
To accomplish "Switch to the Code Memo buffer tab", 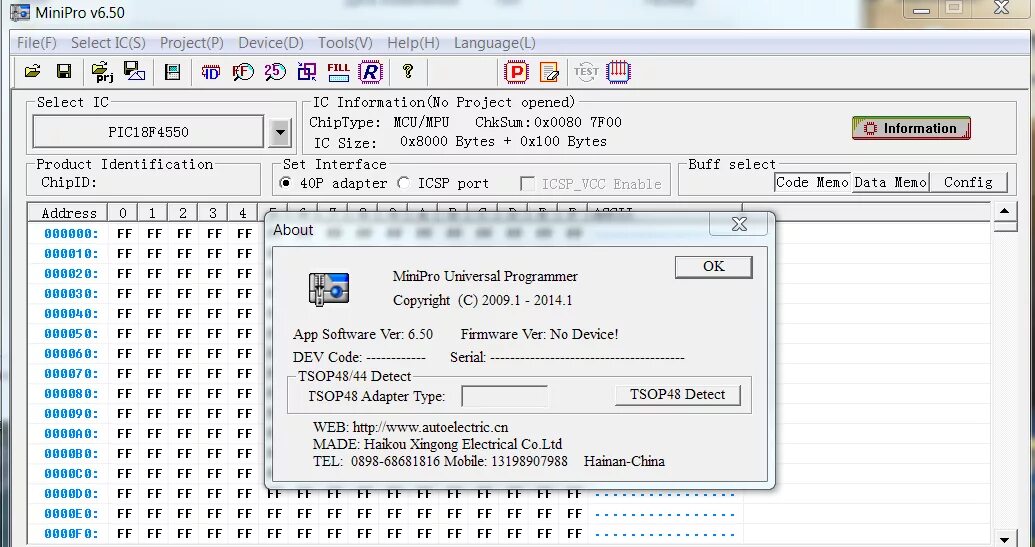I will 813,182.
